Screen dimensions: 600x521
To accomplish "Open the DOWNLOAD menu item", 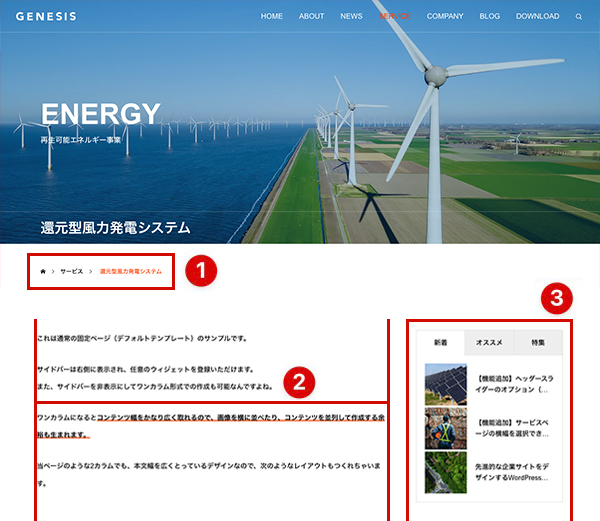I will pyautogui.click(x=537, y=17).
